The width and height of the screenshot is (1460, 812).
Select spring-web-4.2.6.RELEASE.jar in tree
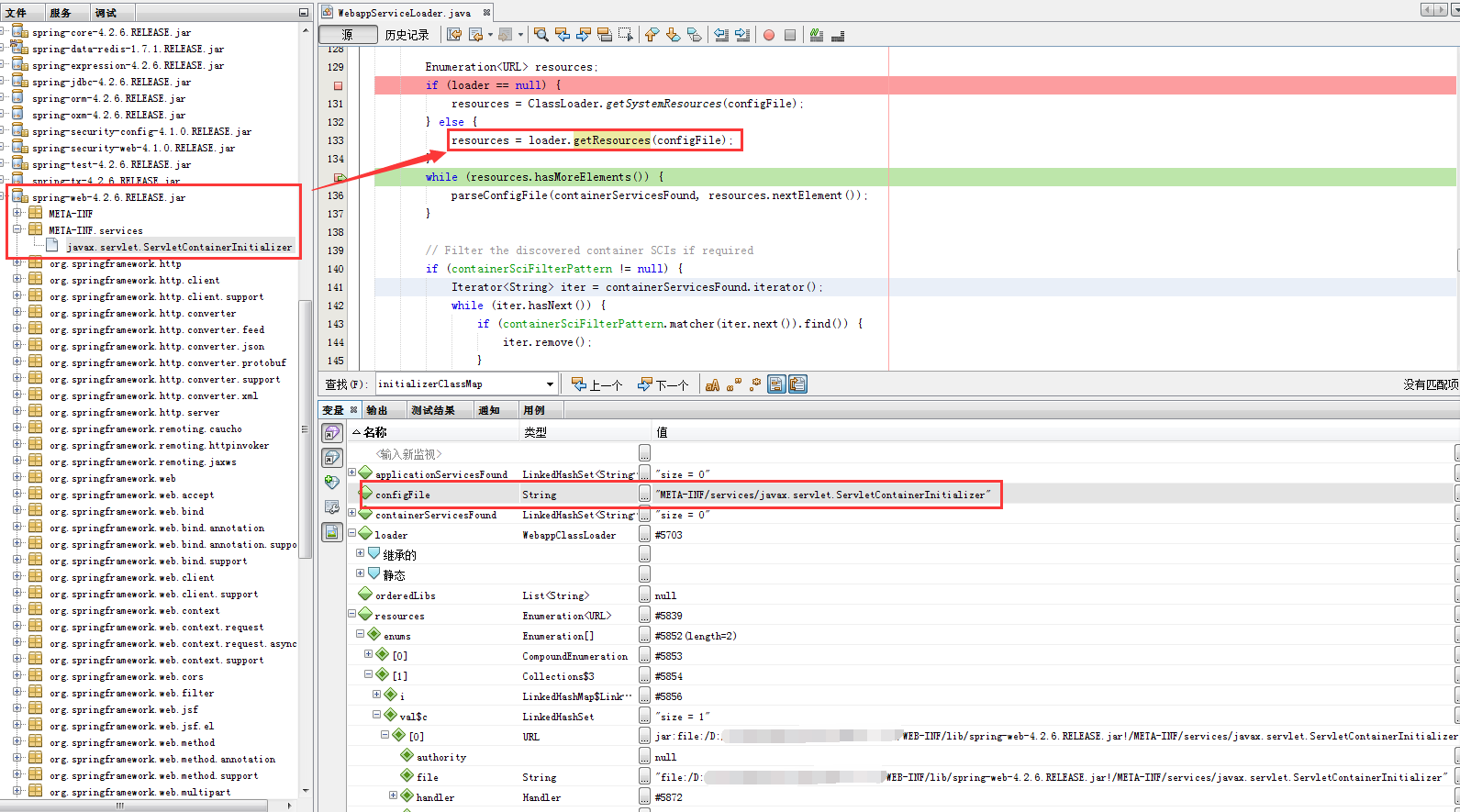(x=108, y=197)
